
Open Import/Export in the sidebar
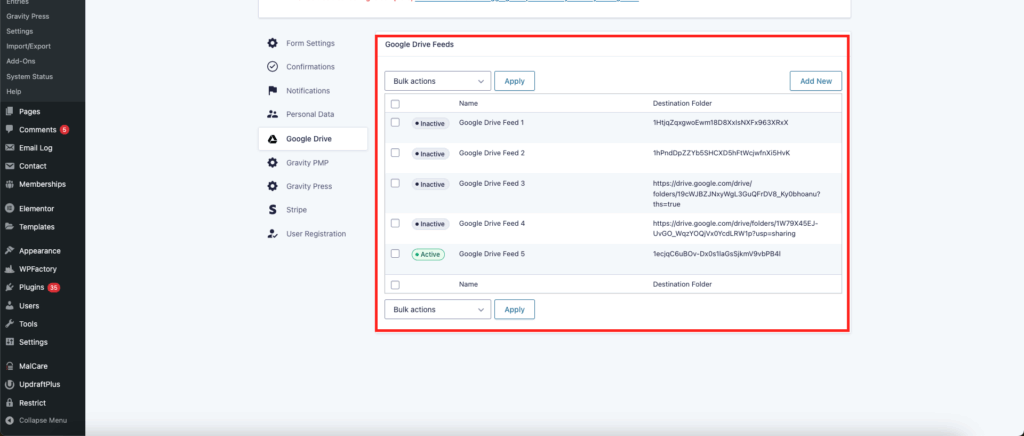click(x=28, y=46)
